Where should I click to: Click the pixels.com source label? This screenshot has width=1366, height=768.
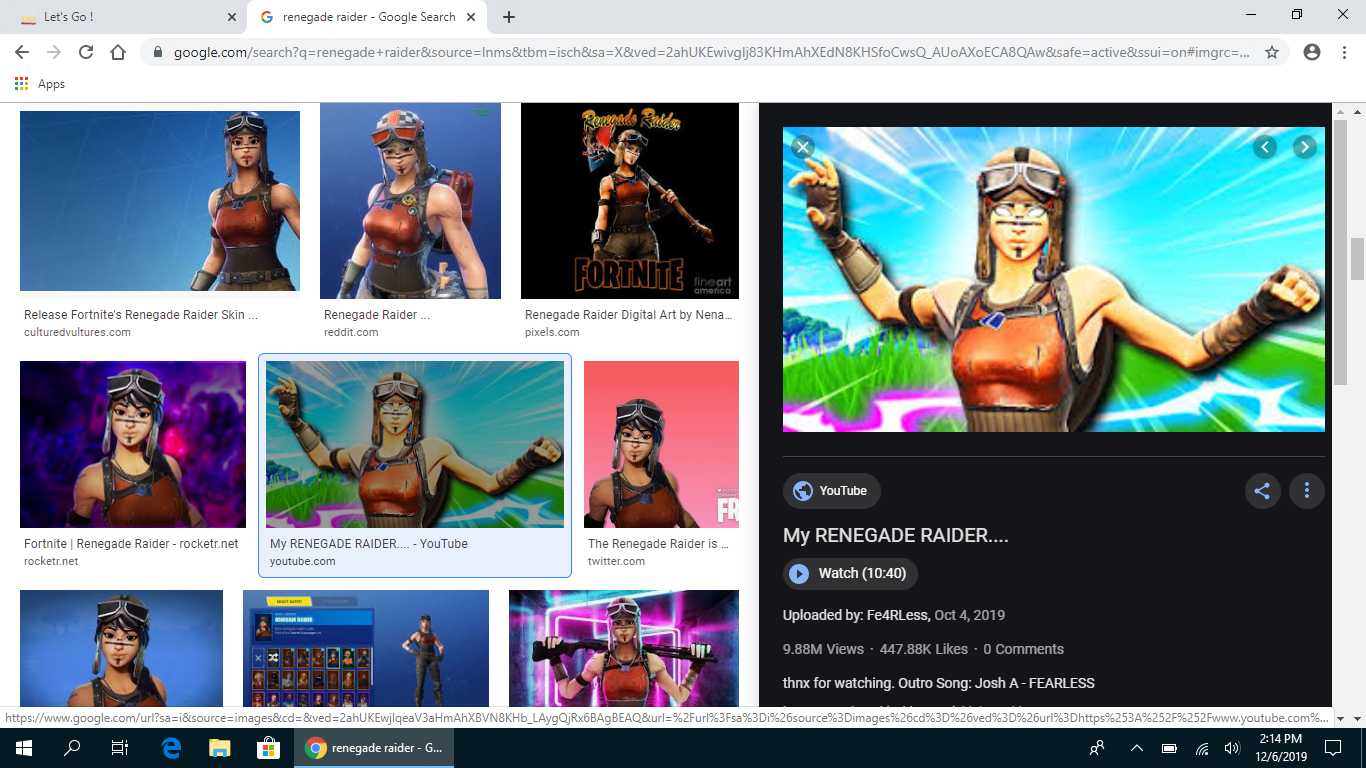point(552,332)
